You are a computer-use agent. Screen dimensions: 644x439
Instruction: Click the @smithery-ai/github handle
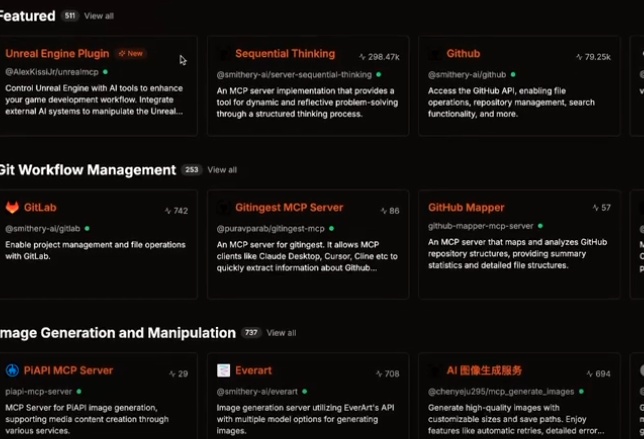pos(467,75)
